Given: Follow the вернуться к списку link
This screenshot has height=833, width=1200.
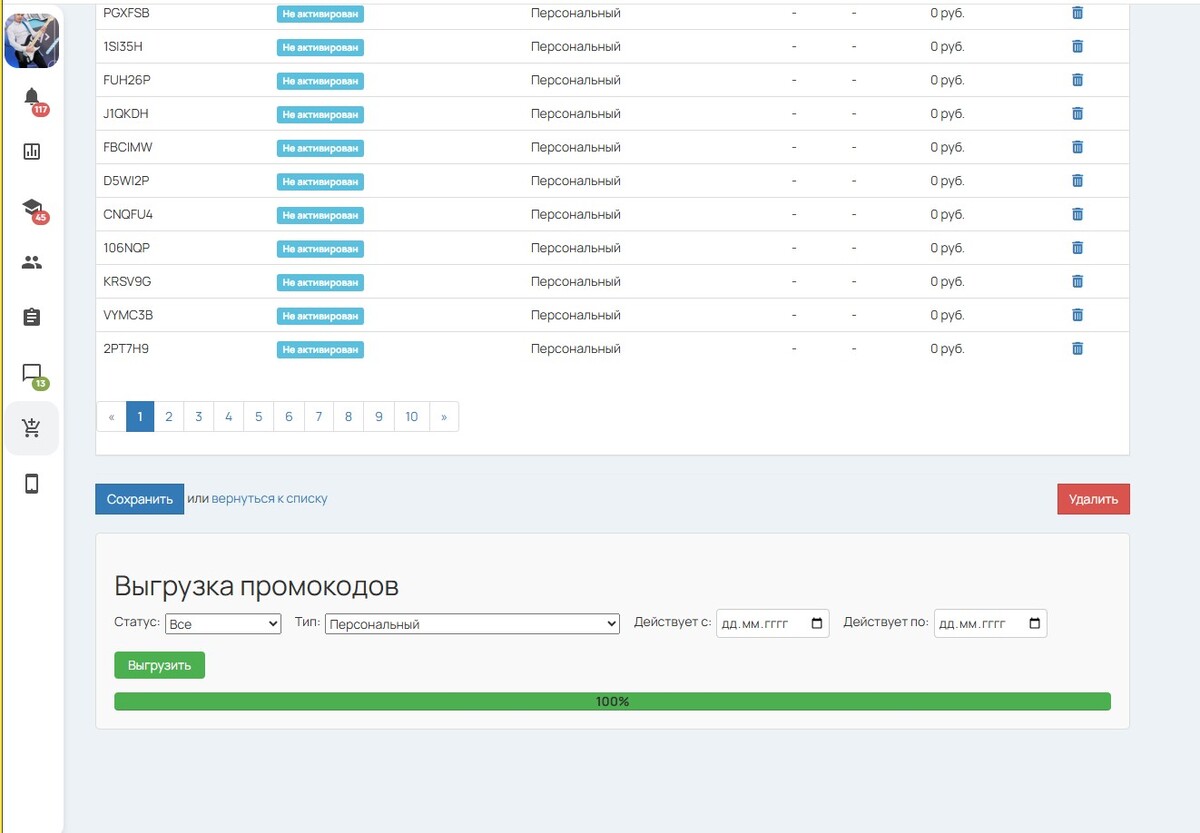Looking at the screenshot, I should click(269, 498).
